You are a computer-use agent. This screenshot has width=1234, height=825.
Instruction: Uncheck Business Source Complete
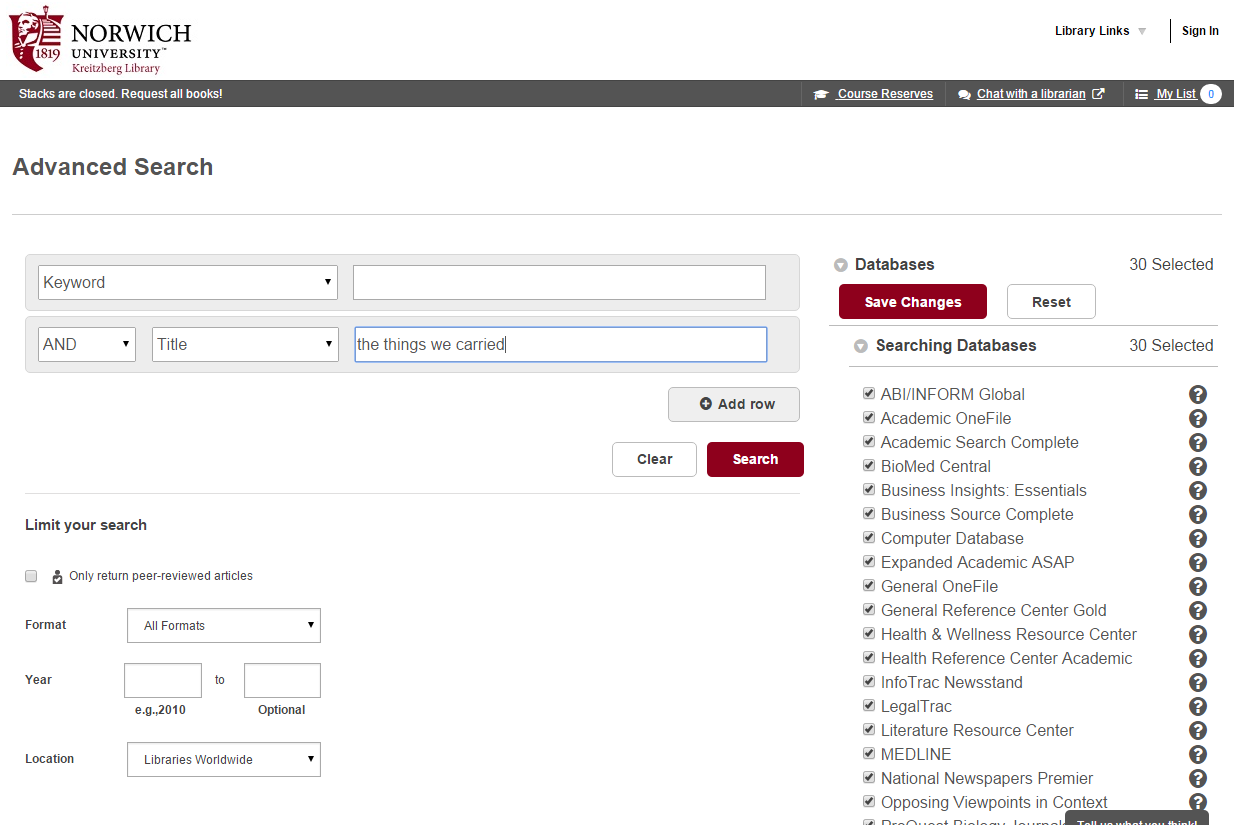point(869,513)
